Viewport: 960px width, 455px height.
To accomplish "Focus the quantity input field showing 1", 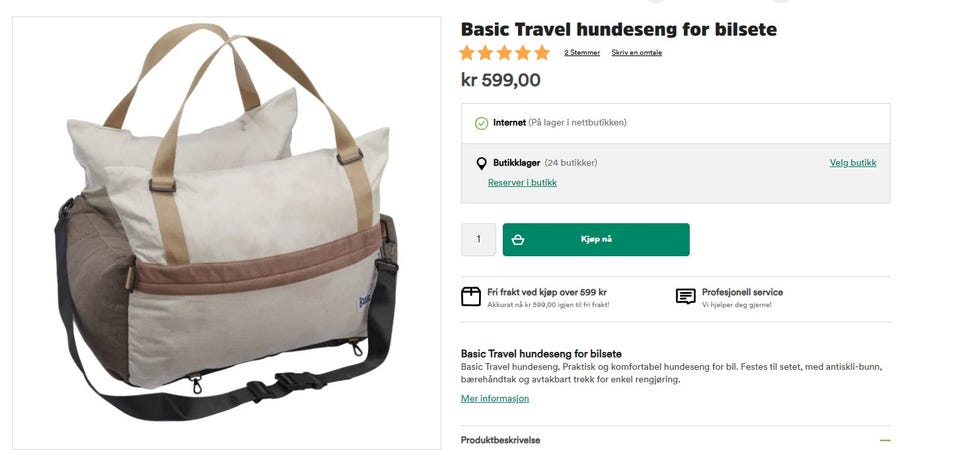I will tap(478, 240).
